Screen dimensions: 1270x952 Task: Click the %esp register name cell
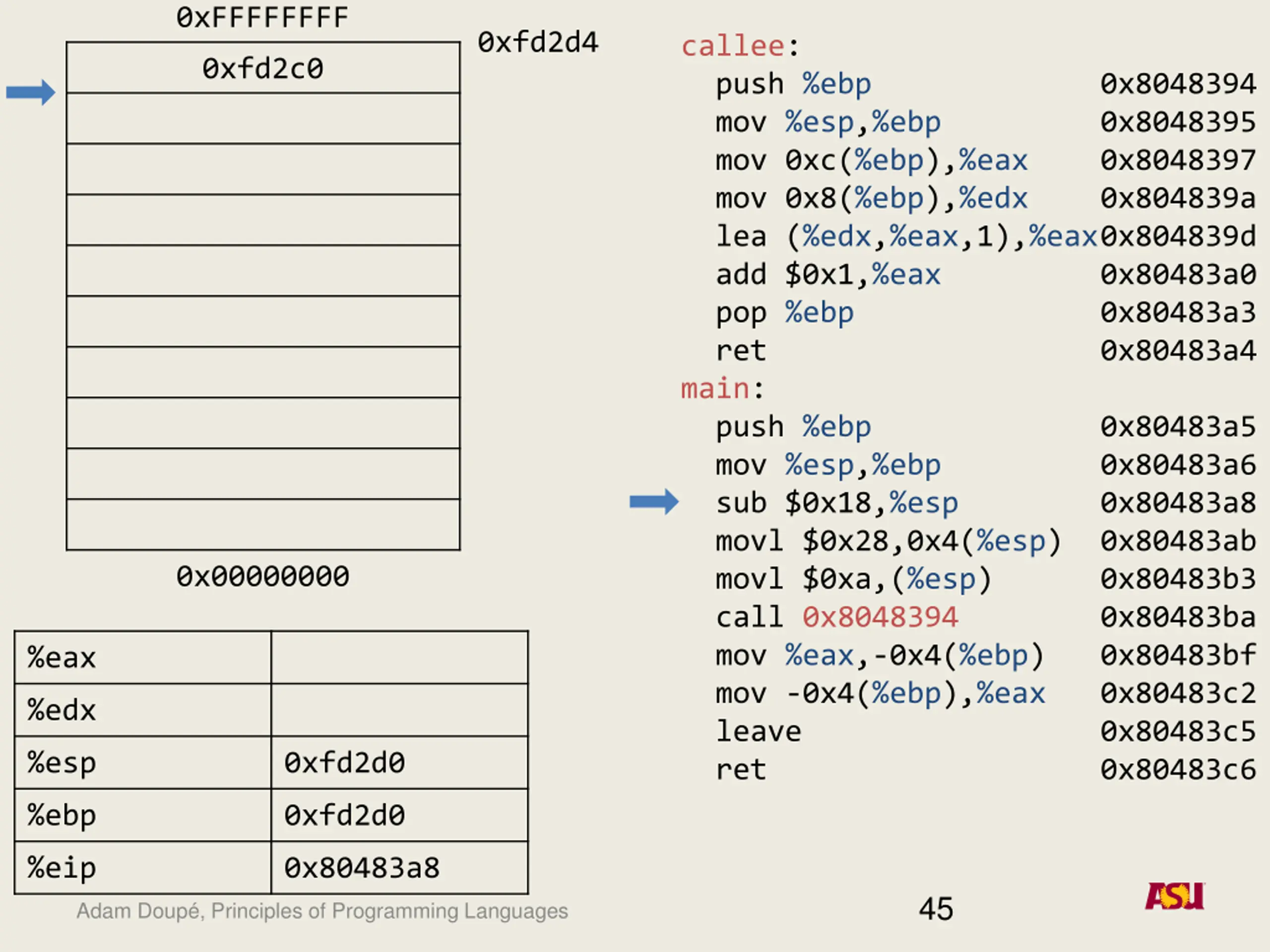point(143,763)
